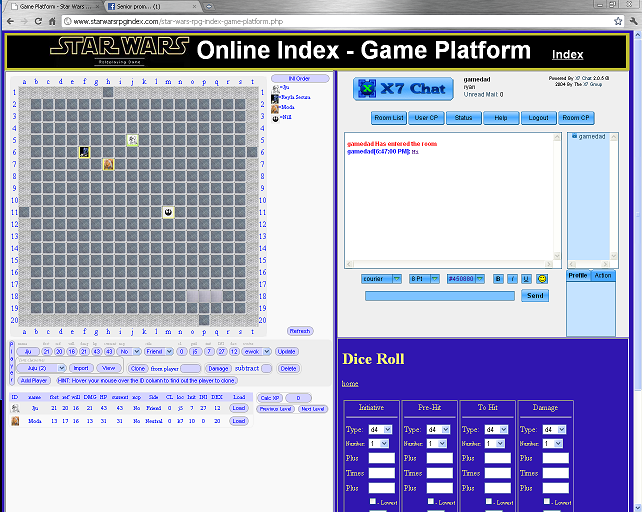Open the Room List menu
The height and width of the screenshot is (512, 642).
point(389,118)
